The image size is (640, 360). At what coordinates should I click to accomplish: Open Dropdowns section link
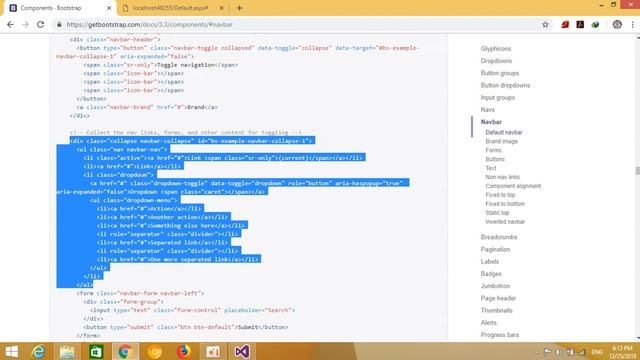496,61
